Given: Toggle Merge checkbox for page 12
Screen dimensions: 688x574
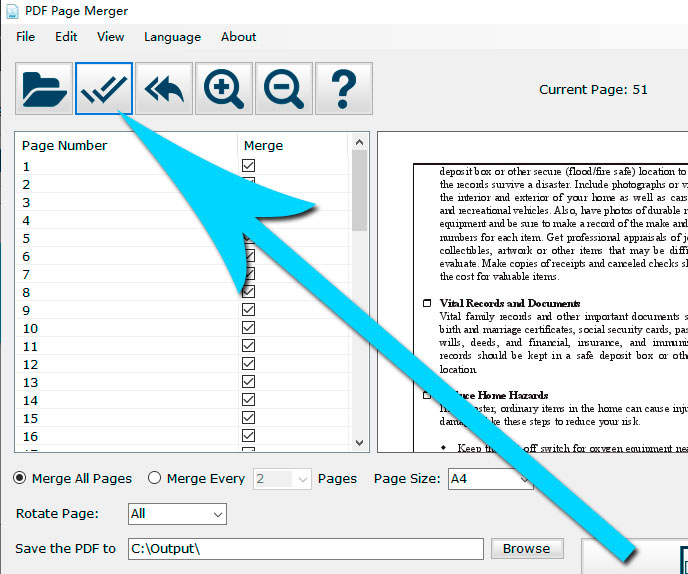Looking at the screenshot, I should tap(248, 363).
